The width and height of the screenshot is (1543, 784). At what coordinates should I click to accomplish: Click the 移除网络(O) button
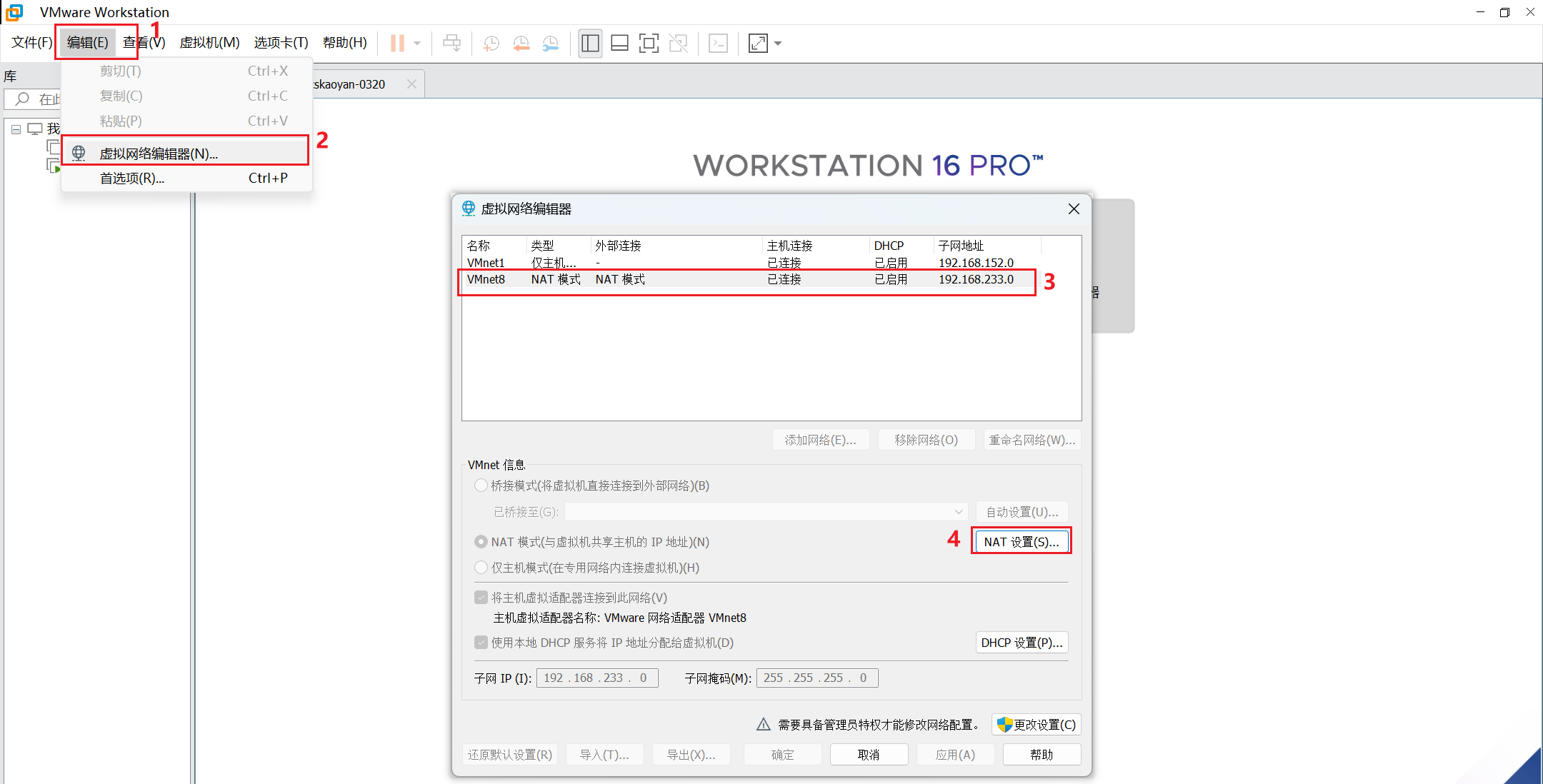[927, 440]
